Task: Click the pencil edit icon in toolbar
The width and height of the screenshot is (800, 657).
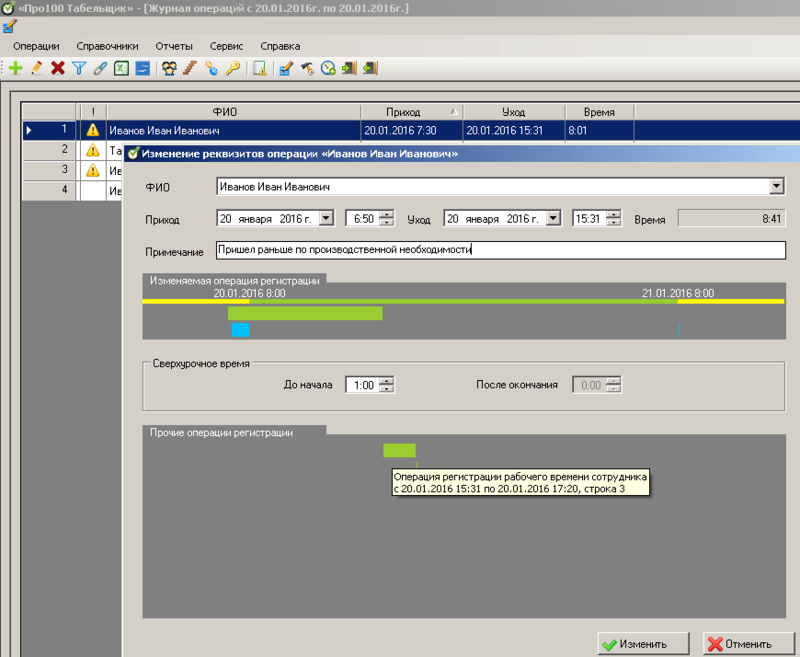Action: click(37, 68)
